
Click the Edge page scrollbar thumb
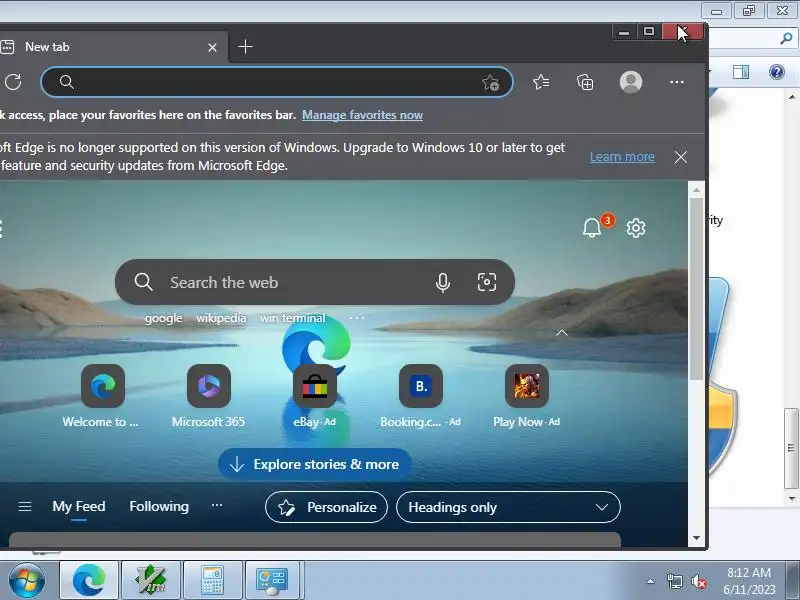click(x=696, y=288)
